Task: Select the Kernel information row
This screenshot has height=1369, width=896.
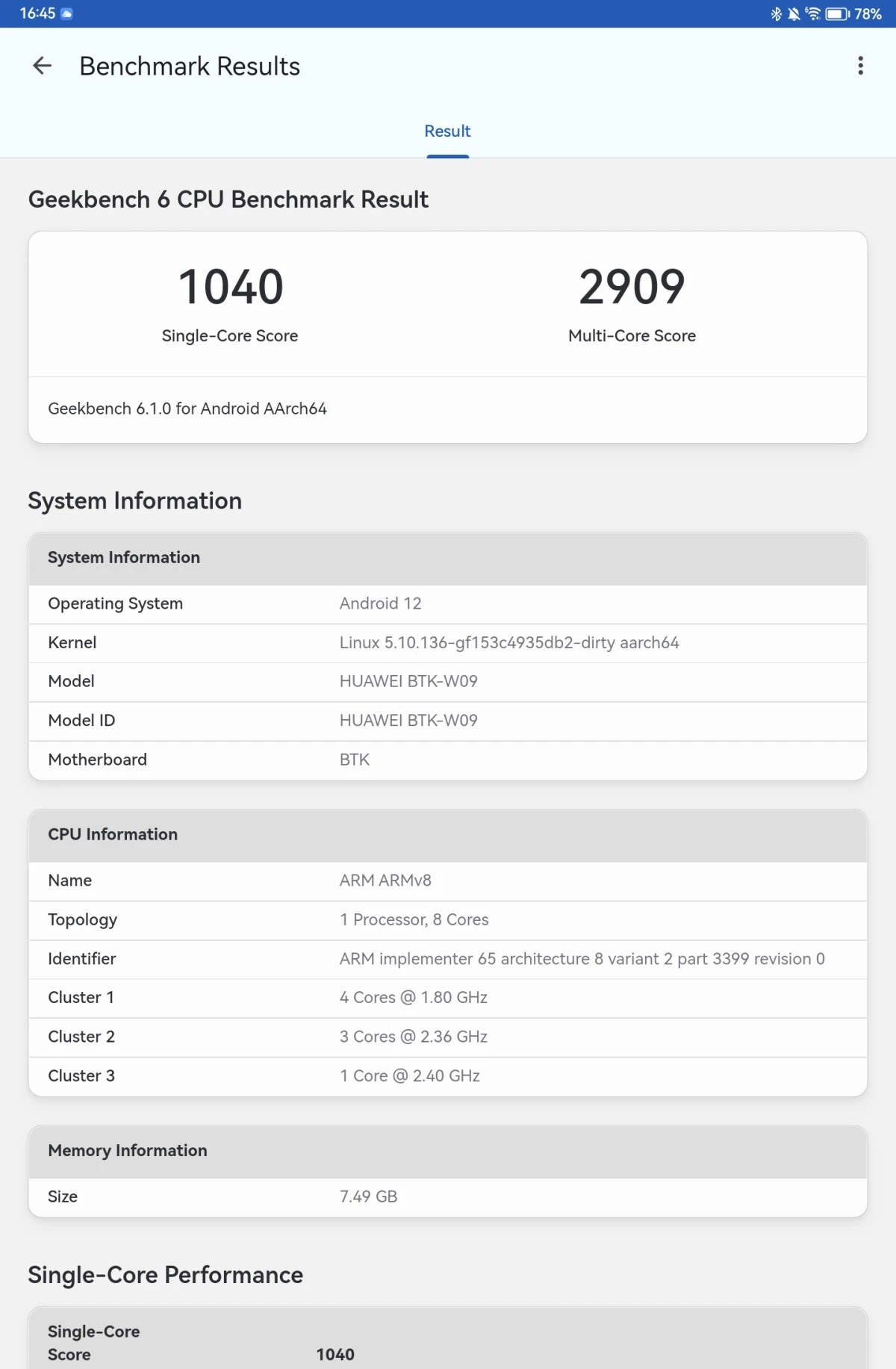Action: click(448, 643)
